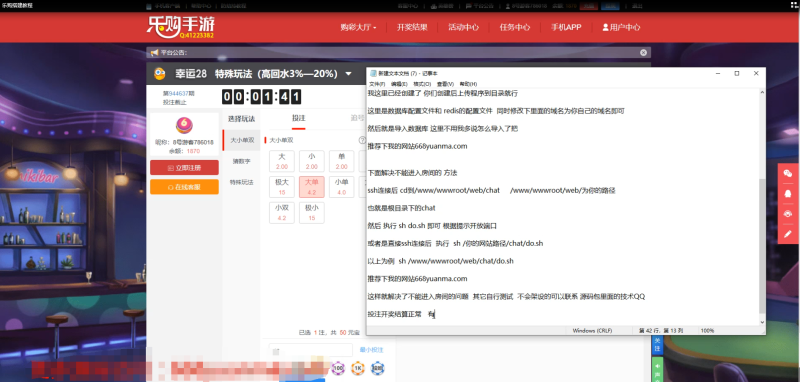This screenshot has height=382, width=800.
Task: Select the 极小 15 bet option
Action: coord(312,213)
